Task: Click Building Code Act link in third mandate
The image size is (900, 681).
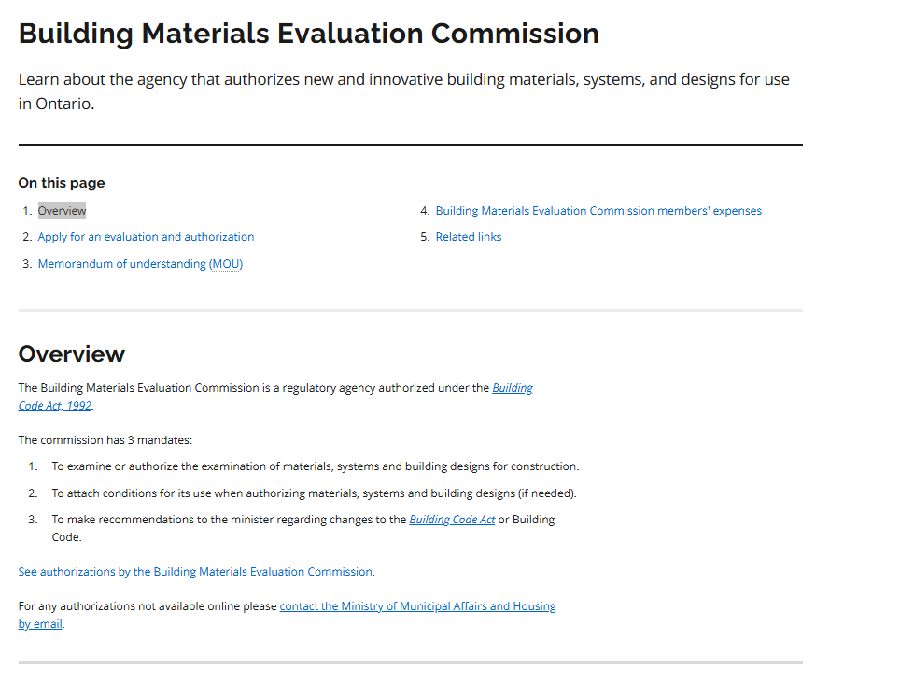Action: pyautogui.click(x=452, y=520)
